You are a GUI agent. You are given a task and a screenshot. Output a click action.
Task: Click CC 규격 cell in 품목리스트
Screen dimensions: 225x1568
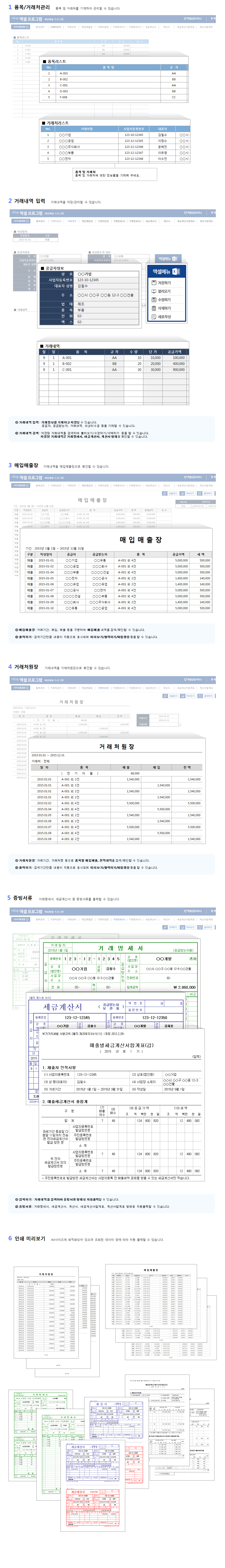click(174, 97)
